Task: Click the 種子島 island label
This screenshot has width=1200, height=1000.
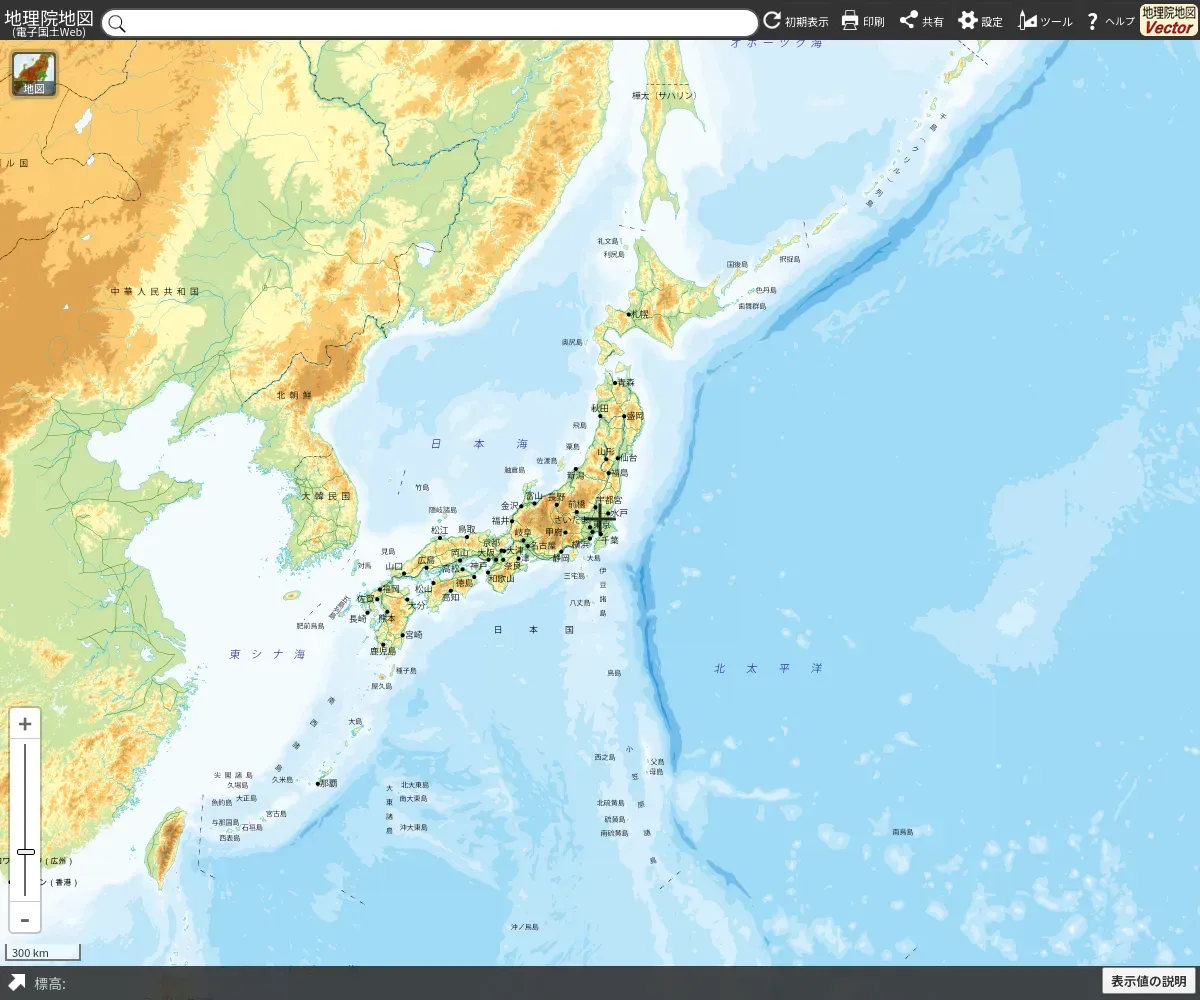Action: (405, 671)
